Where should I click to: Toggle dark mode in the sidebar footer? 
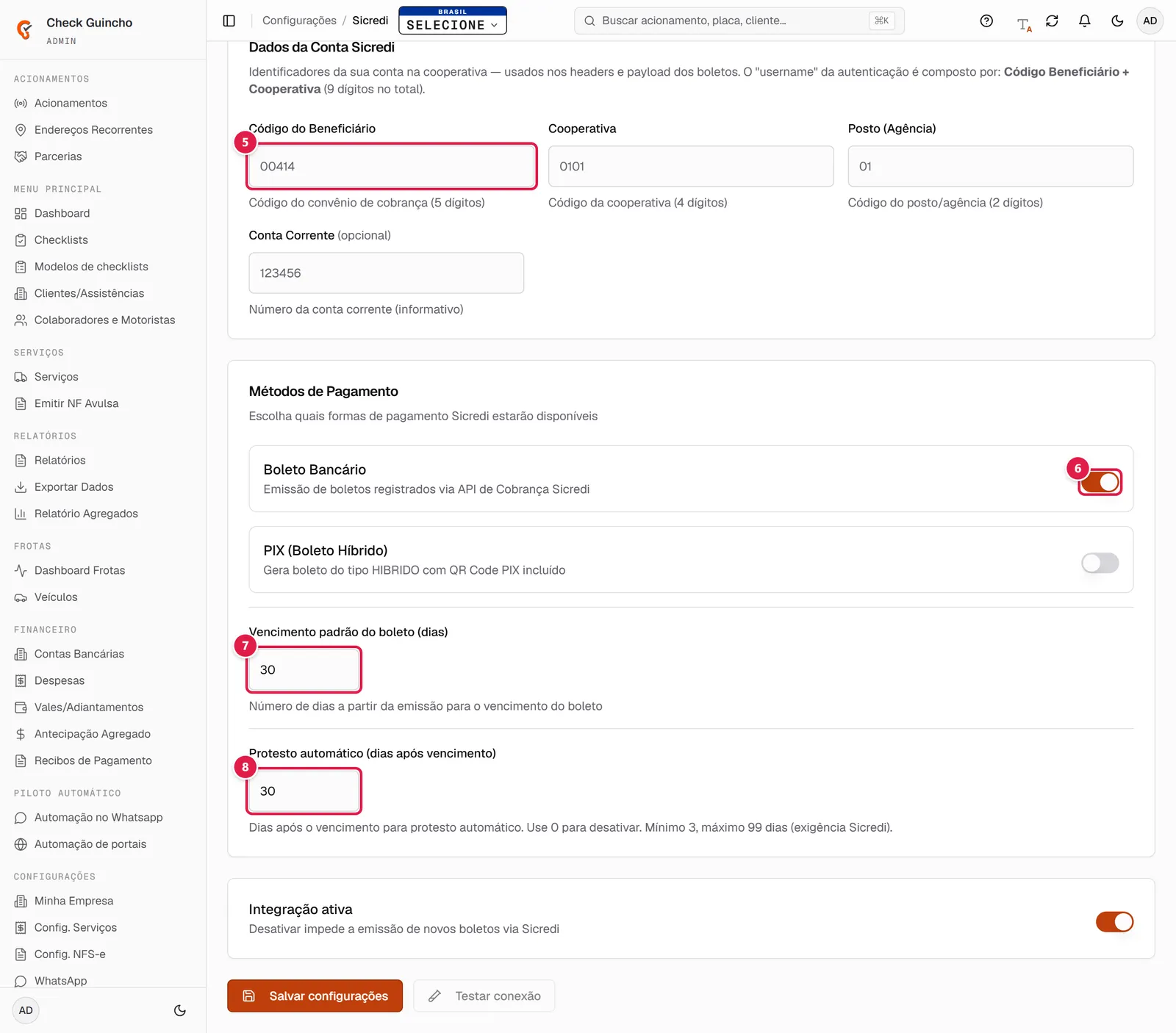[179, 1010]
